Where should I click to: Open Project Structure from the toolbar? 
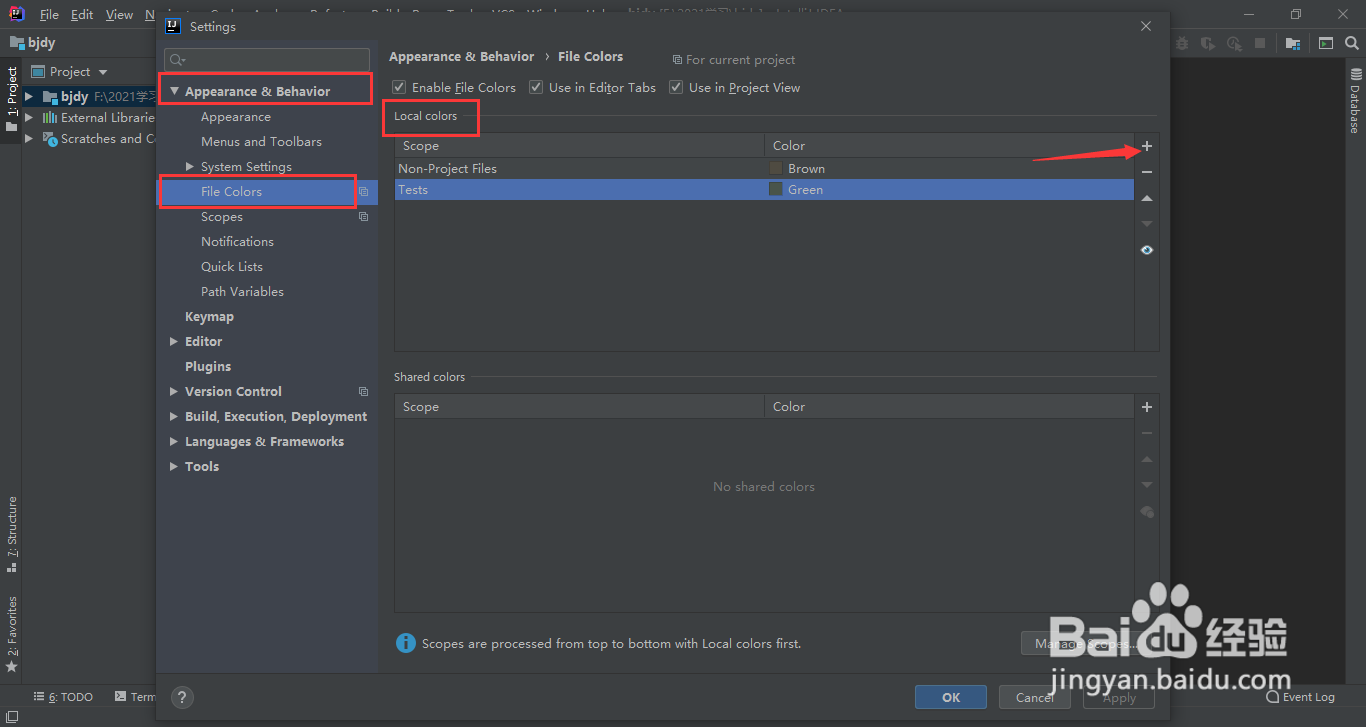[1293, 43]
